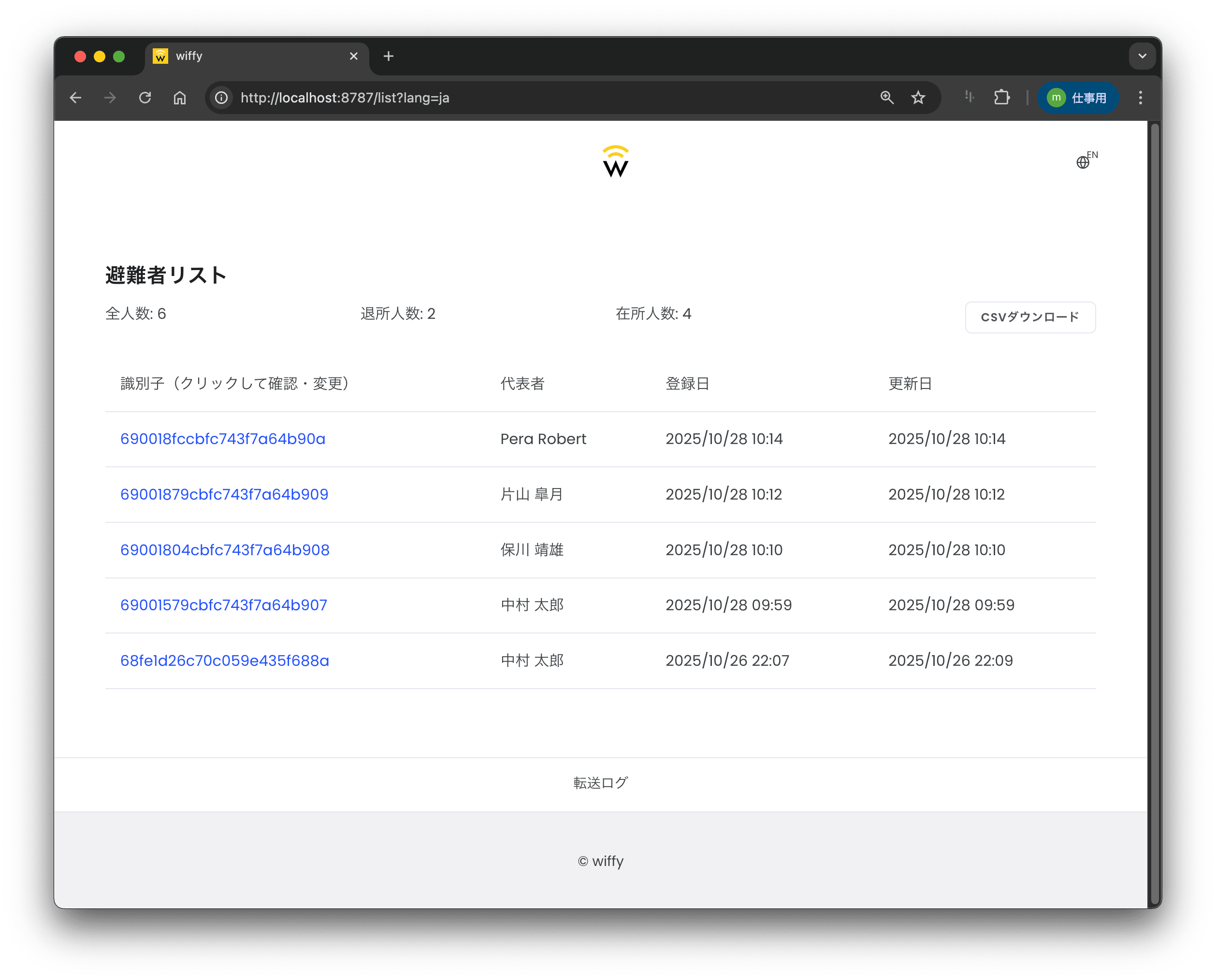Click the browser back arrow

pos(76,98)
